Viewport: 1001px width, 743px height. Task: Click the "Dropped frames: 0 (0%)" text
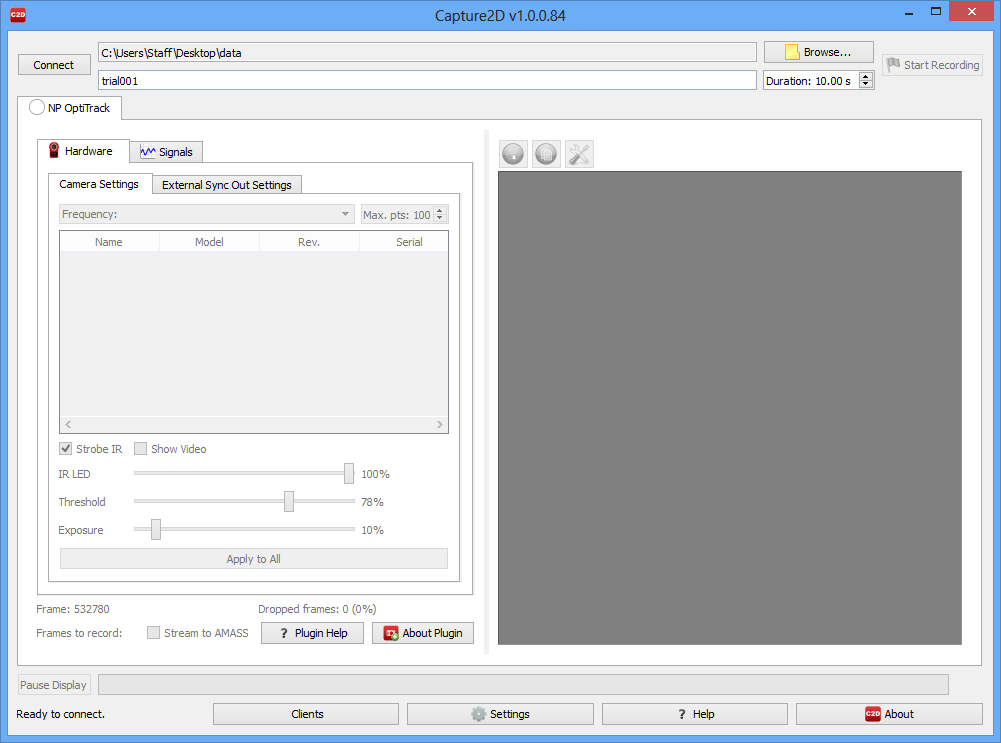tap(317, 609)
